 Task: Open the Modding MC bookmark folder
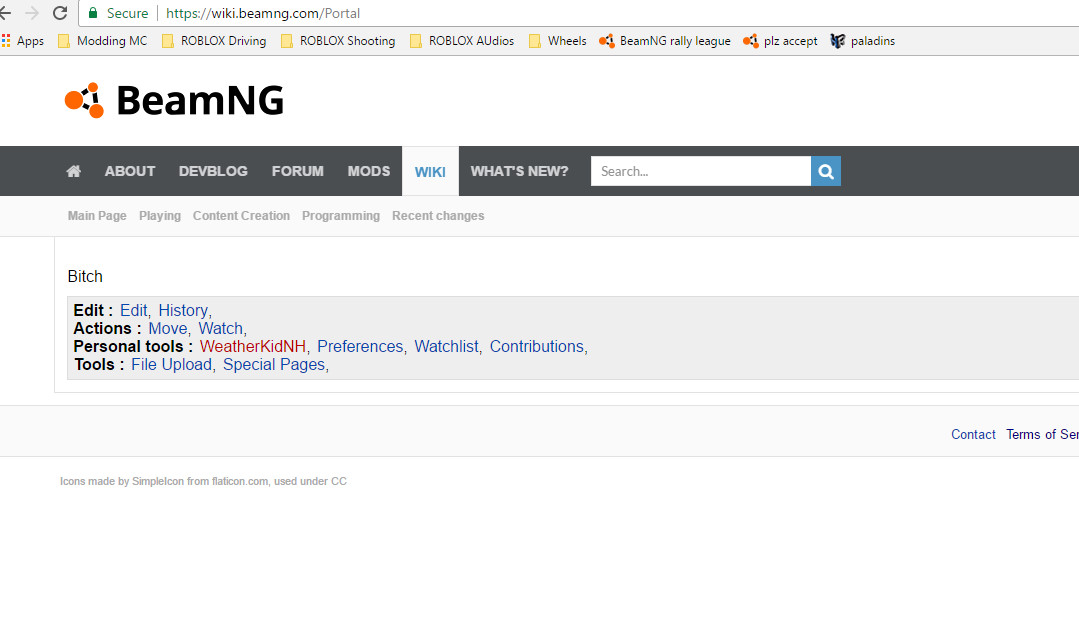tap(103, 41)
